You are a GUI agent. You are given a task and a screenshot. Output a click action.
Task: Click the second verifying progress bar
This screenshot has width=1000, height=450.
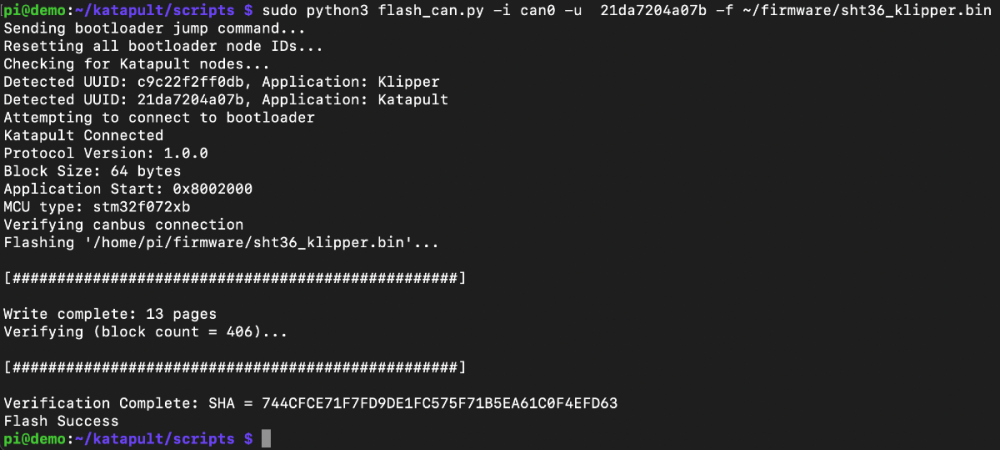click(235, 368)
